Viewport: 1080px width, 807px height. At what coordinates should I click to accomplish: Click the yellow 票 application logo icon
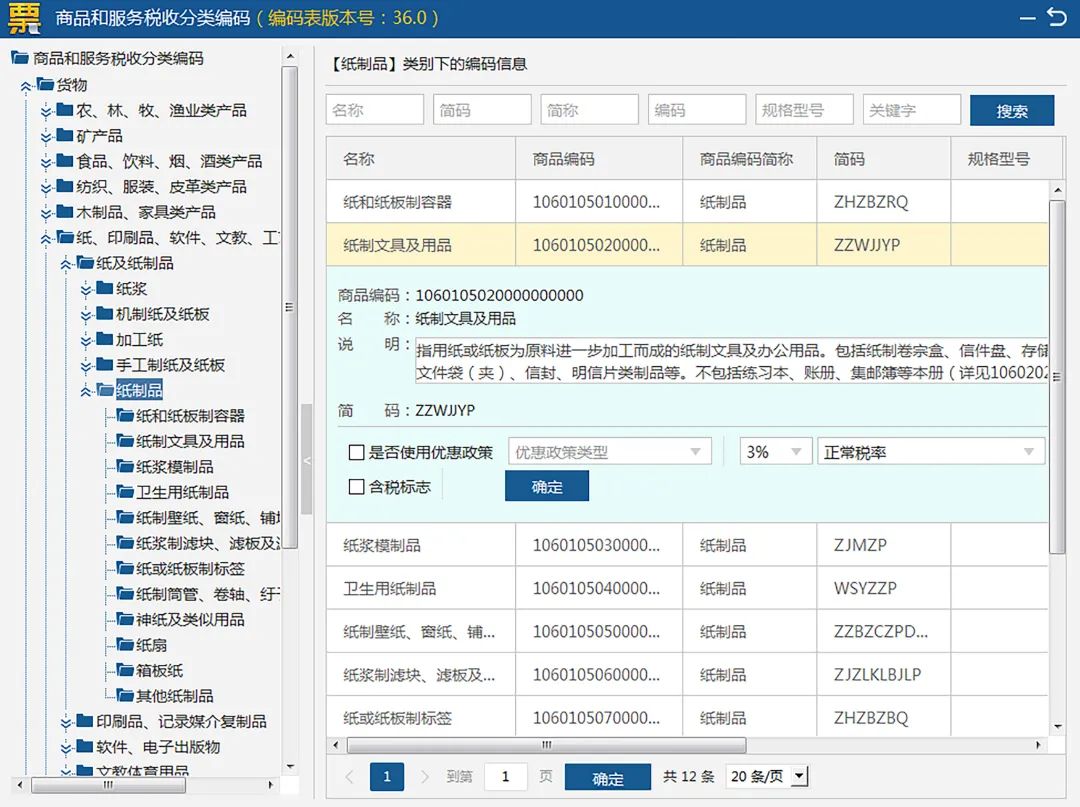click(x=24, y=18)
